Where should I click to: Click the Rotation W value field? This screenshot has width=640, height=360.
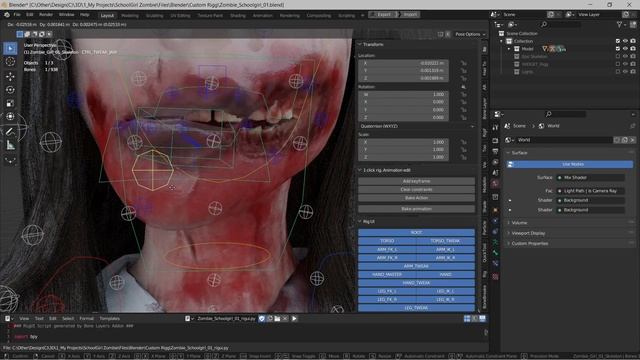click(403, 94)
